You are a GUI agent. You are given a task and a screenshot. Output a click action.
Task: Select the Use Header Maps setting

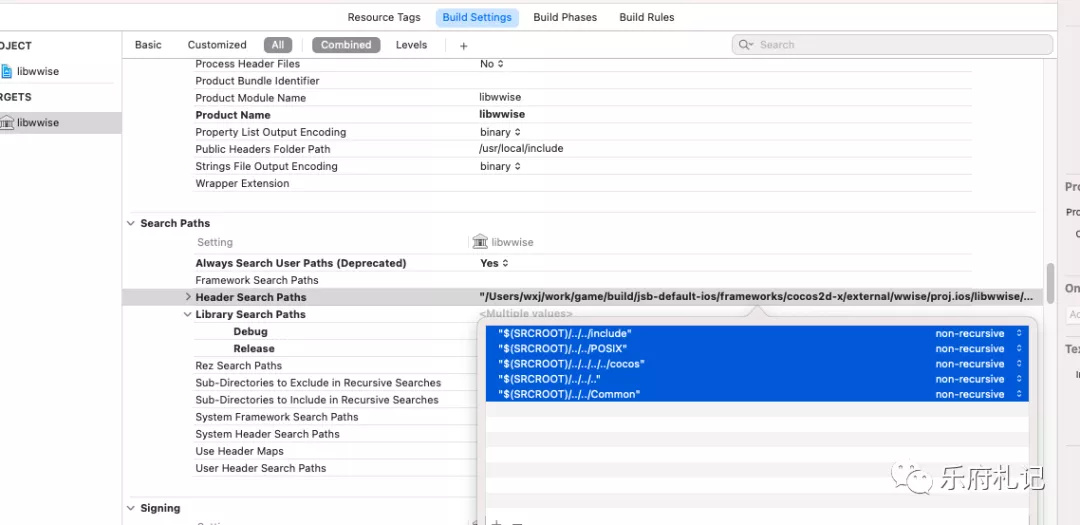pyautogui.click(x=240, y=451)
